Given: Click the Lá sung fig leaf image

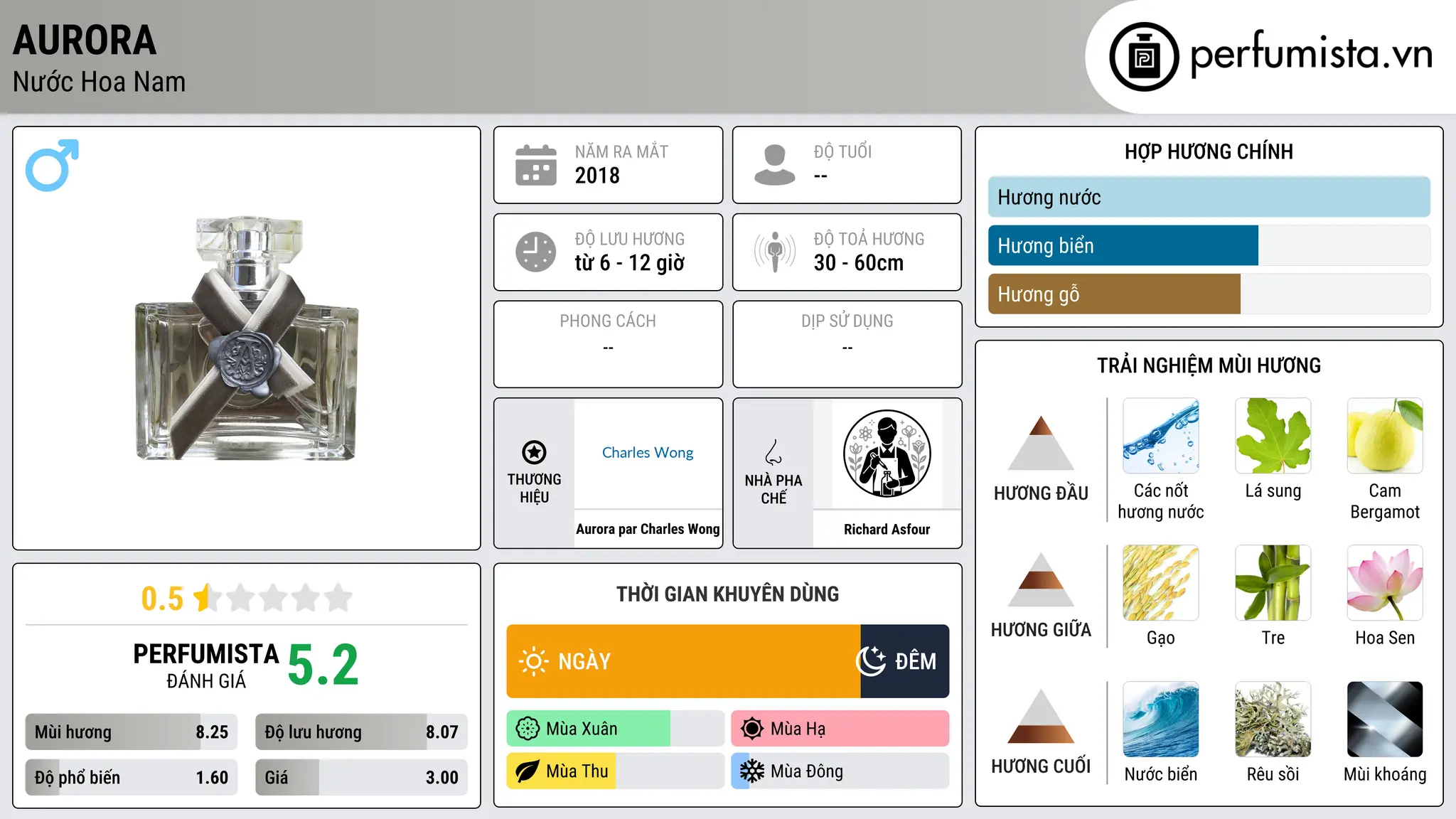Looking at the screenshot, I should (x=1273, y=436).
